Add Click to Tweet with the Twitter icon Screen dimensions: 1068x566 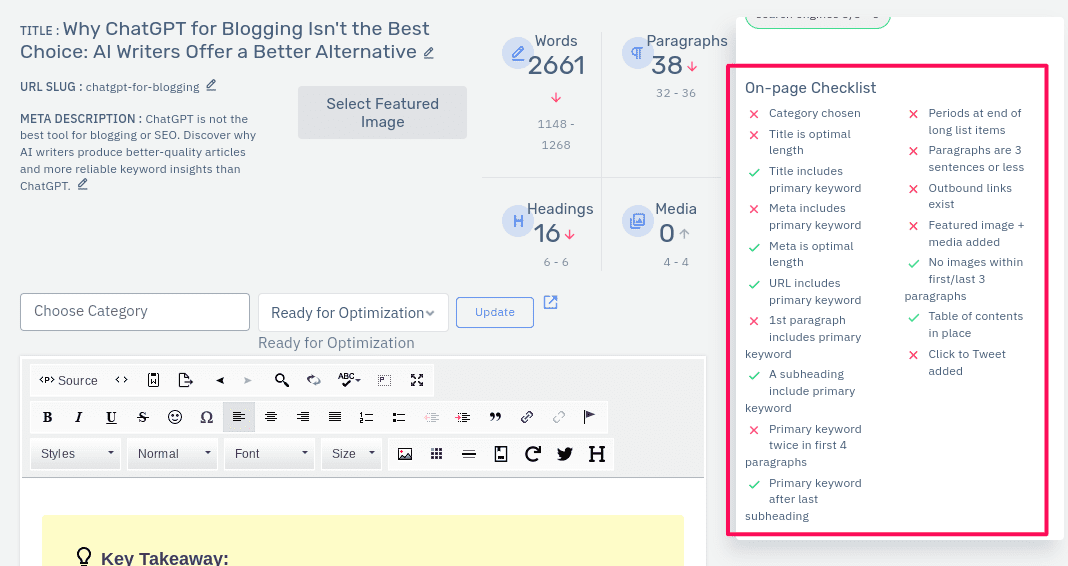coord(565,454)
